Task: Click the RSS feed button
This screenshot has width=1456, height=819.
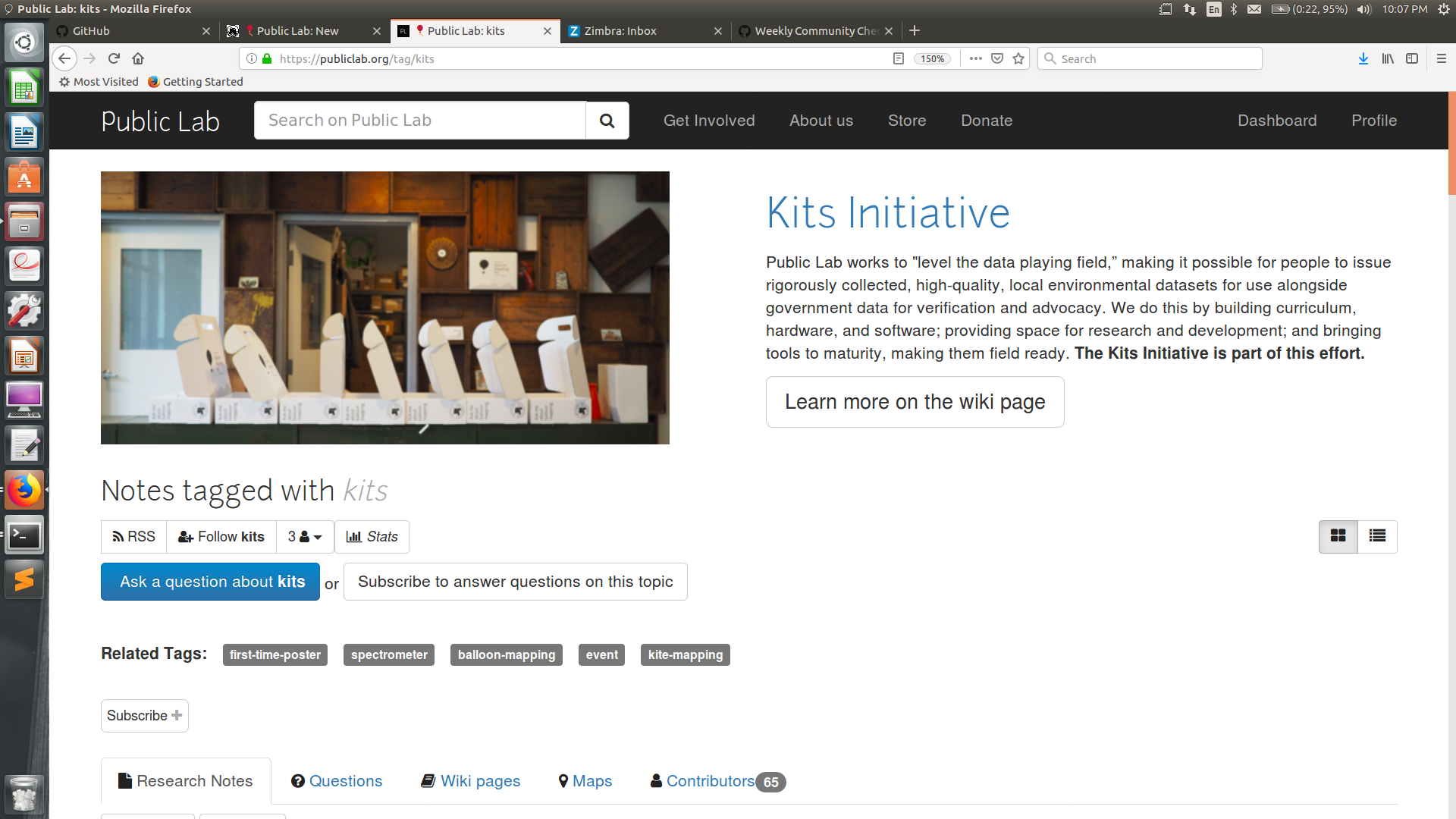Action: [x=133, y=537]
